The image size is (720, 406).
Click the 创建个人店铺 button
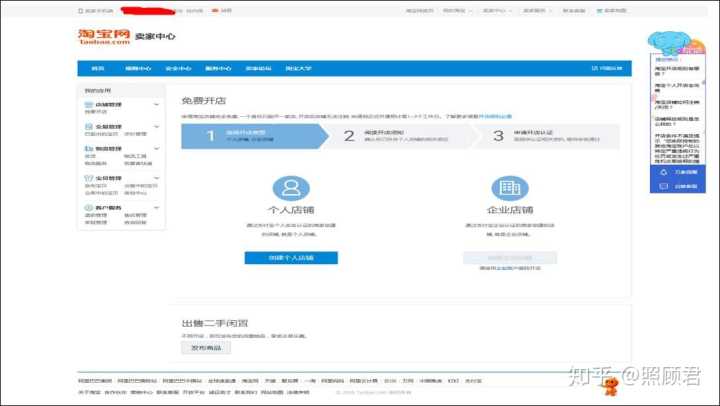tap(290, 258)
